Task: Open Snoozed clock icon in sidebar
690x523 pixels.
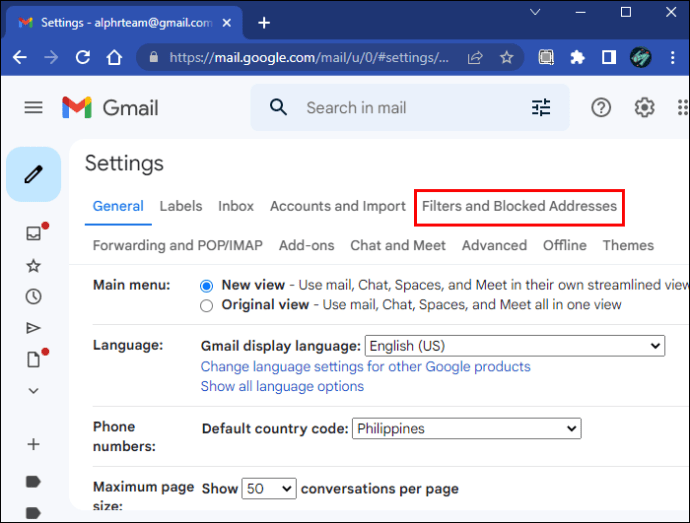Action: (33, 297)
